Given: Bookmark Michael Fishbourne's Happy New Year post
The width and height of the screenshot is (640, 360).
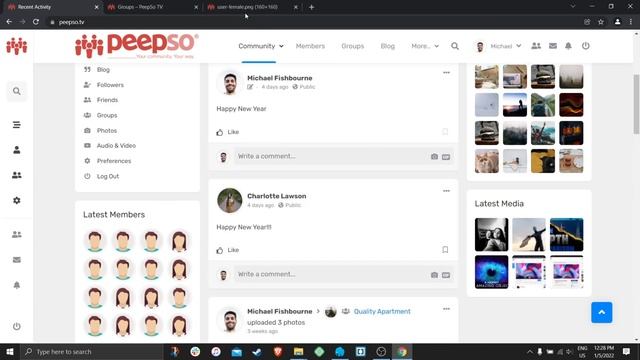Looking at the screenshot, I should tap(445, 131).
